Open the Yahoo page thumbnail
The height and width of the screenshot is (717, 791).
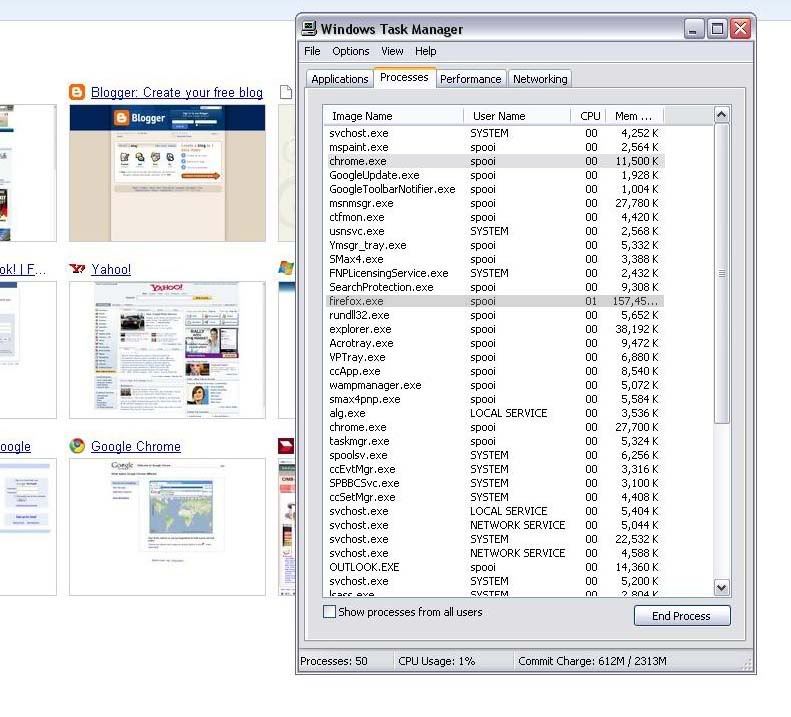point(167,350)
